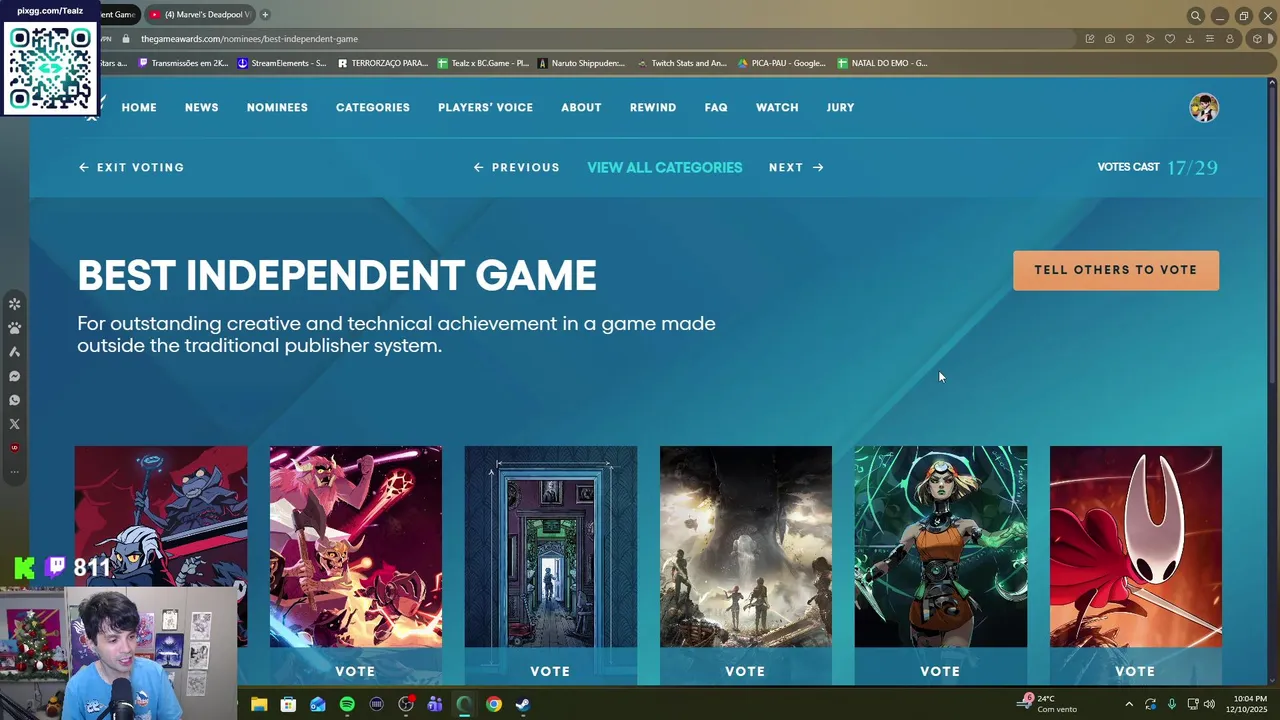
Task: Vote for the colorful skull warrior nominee
Action: 355,671
